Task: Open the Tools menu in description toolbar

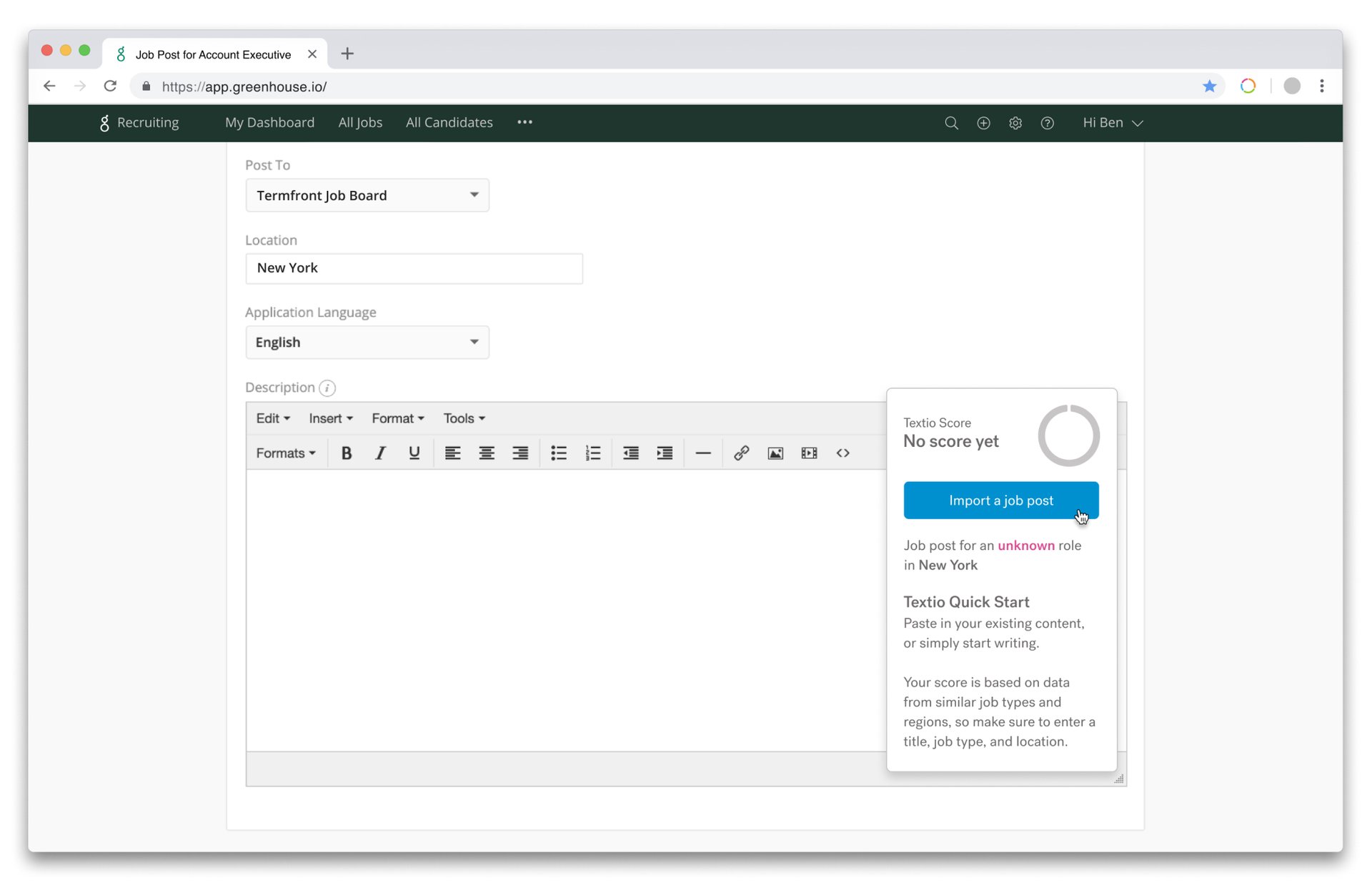Action: click(x=462, y=418)
